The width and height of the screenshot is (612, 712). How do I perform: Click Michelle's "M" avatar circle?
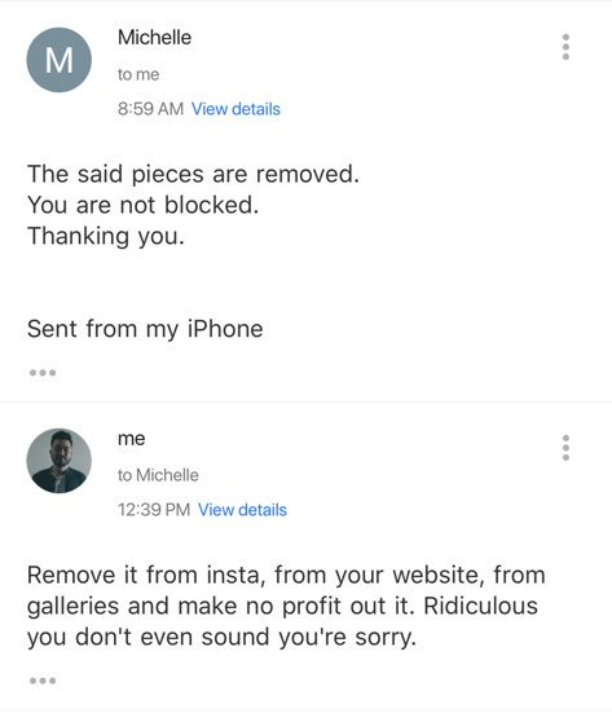(x=59, y=60)
